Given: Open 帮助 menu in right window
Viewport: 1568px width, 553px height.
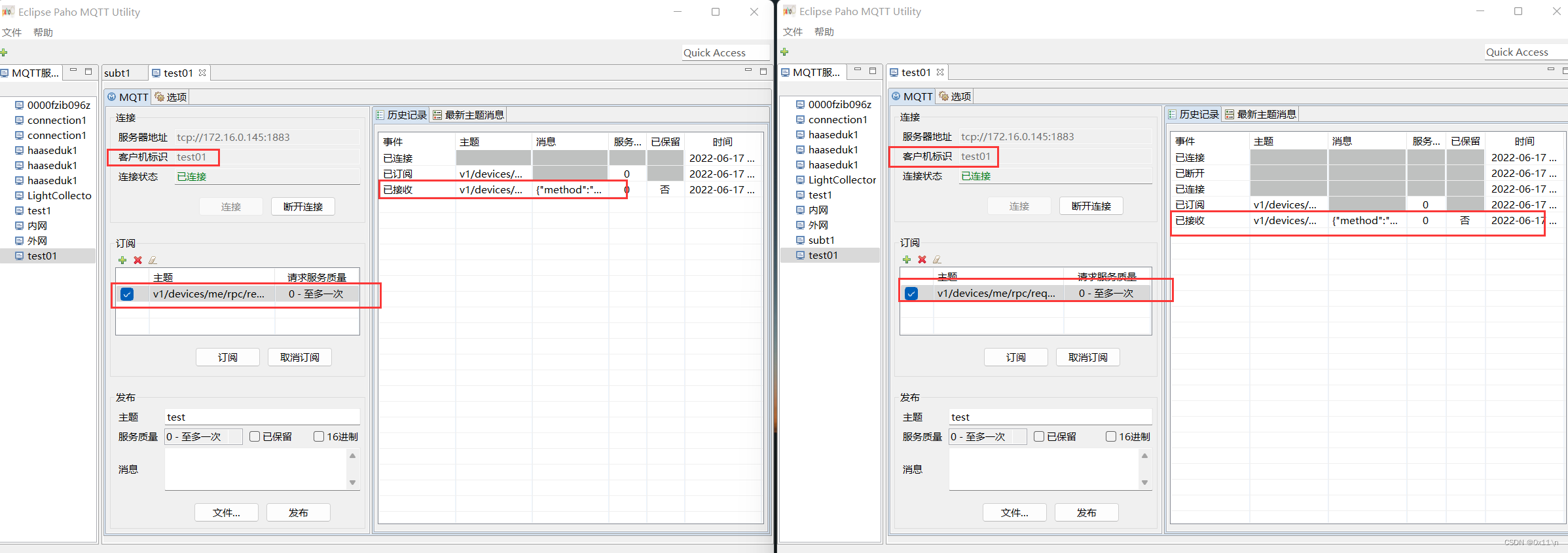Looking at the screenshot, I should 824,31.
